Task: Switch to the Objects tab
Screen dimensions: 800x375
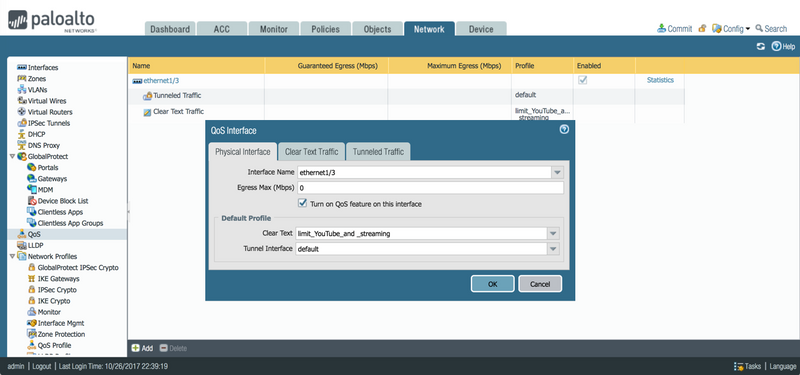Action: click(x=378, y=29)
